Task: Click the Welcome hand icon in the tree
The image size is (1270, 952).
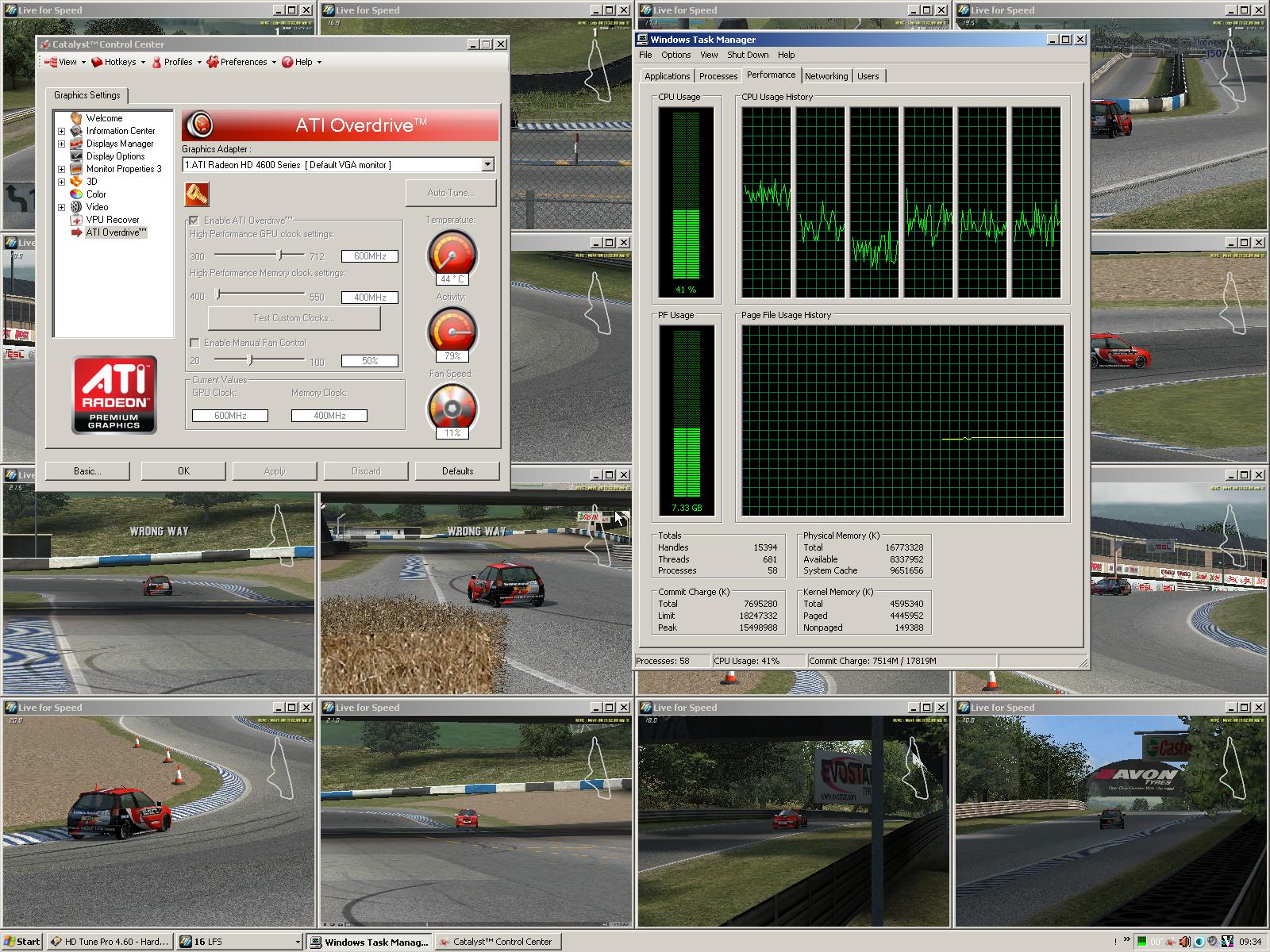Action: click(x=76, y=117)
